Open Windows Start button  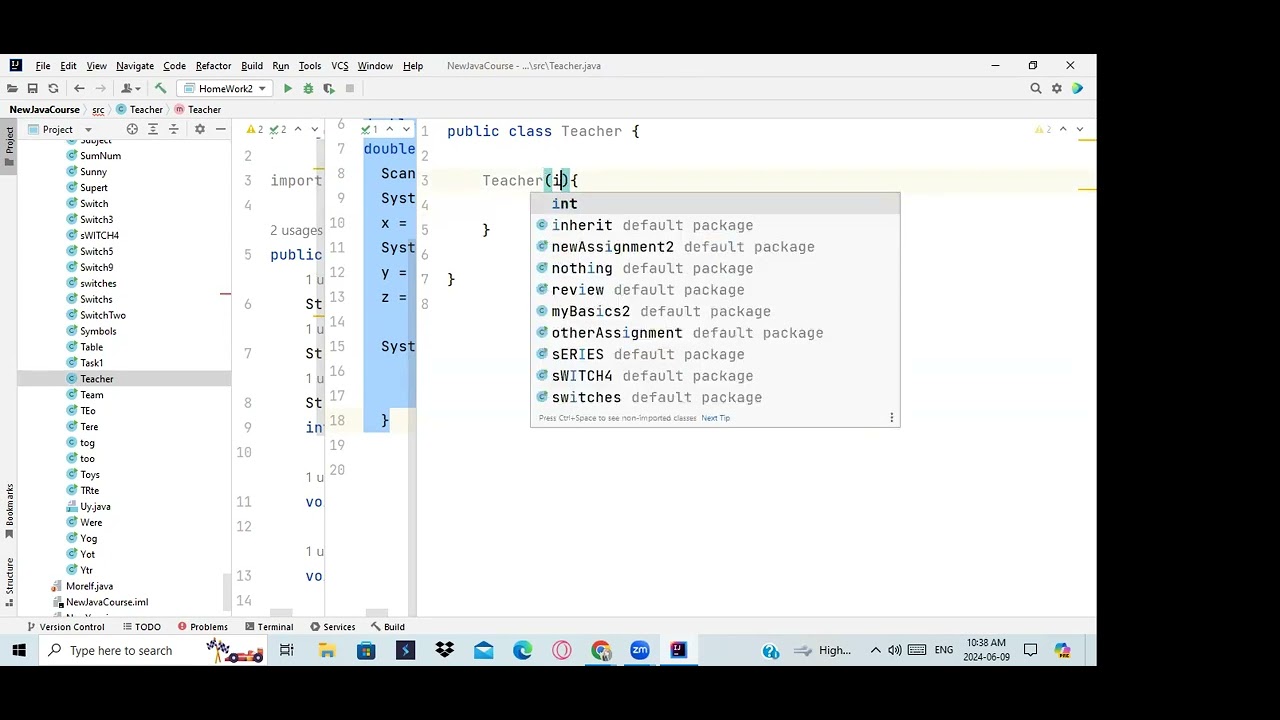pos(18,651)
